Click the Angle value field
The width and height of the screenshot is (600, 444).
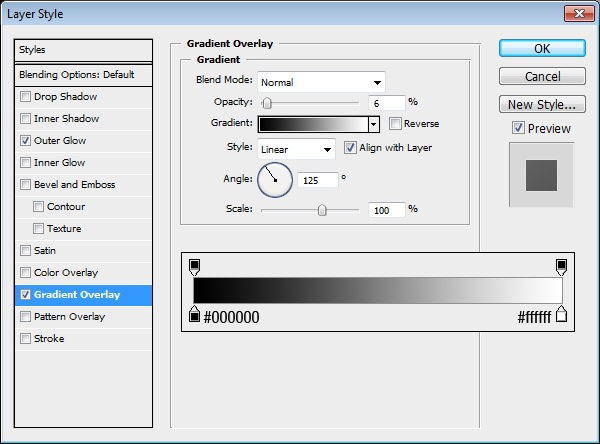point(318,180)
